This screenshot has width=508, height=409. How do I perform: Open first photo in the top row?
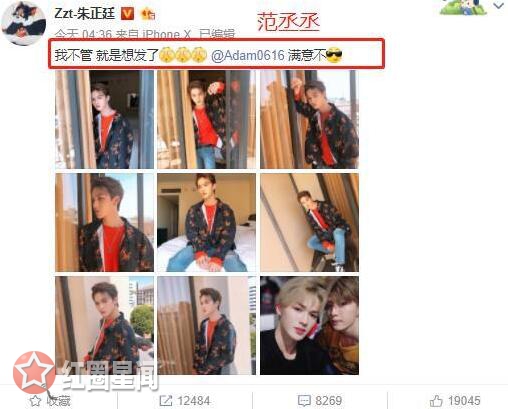pyautogui.click(x=104, y=119)
